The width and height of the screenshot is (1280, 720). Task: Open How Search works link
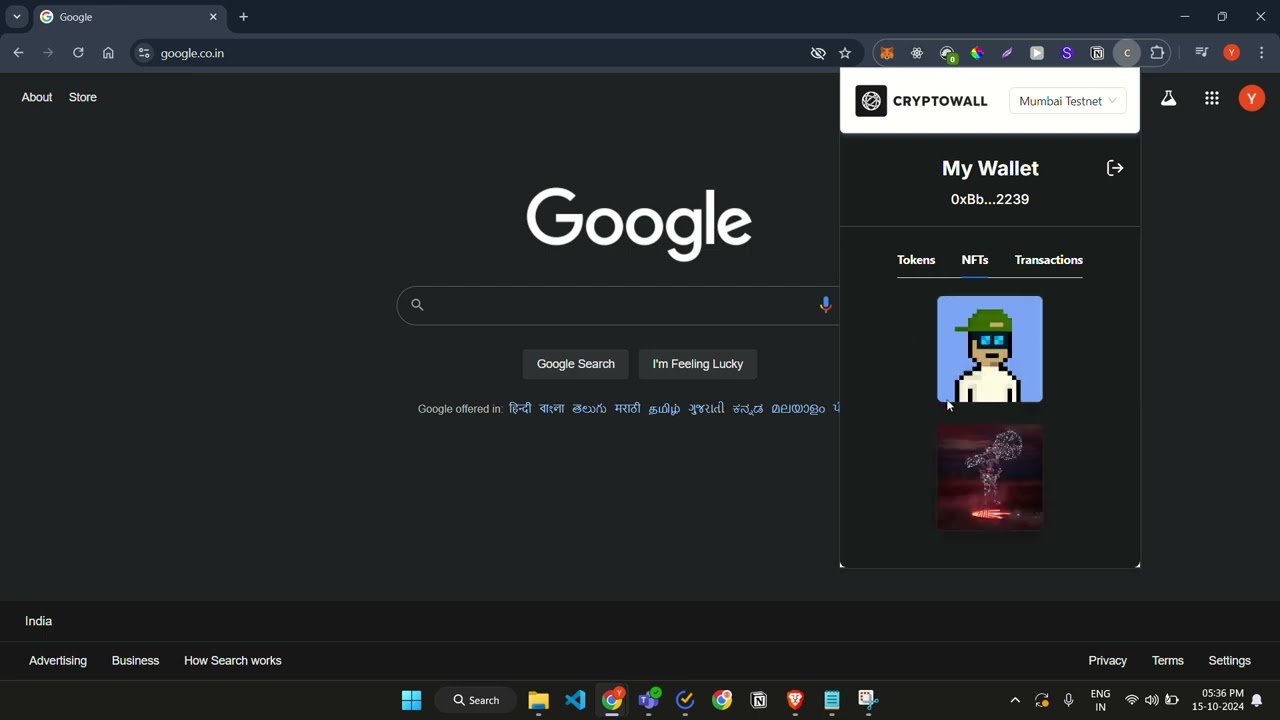(233, 661)
